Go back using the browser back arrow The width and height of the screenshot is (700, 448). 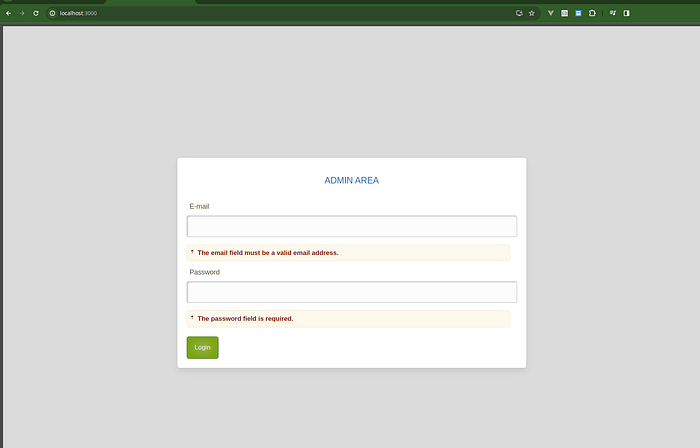click(8, 13)
